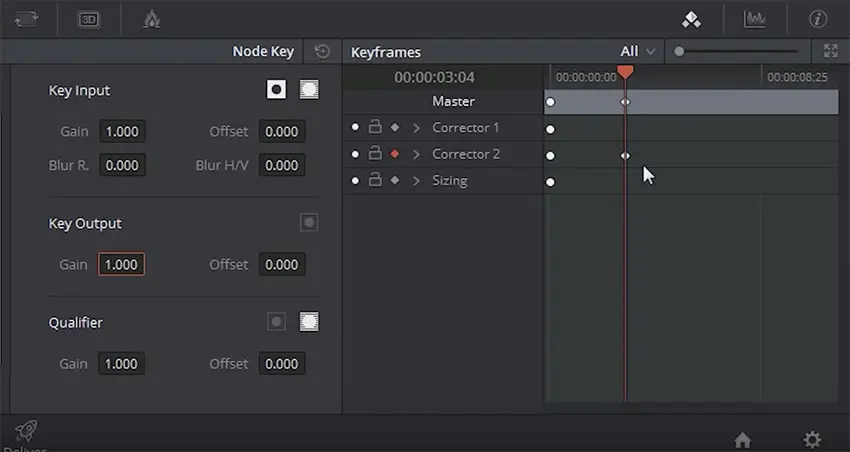Expand the Keyframes panel to full size
Viewport: 850px width, 452px height.
coord(830,51)
